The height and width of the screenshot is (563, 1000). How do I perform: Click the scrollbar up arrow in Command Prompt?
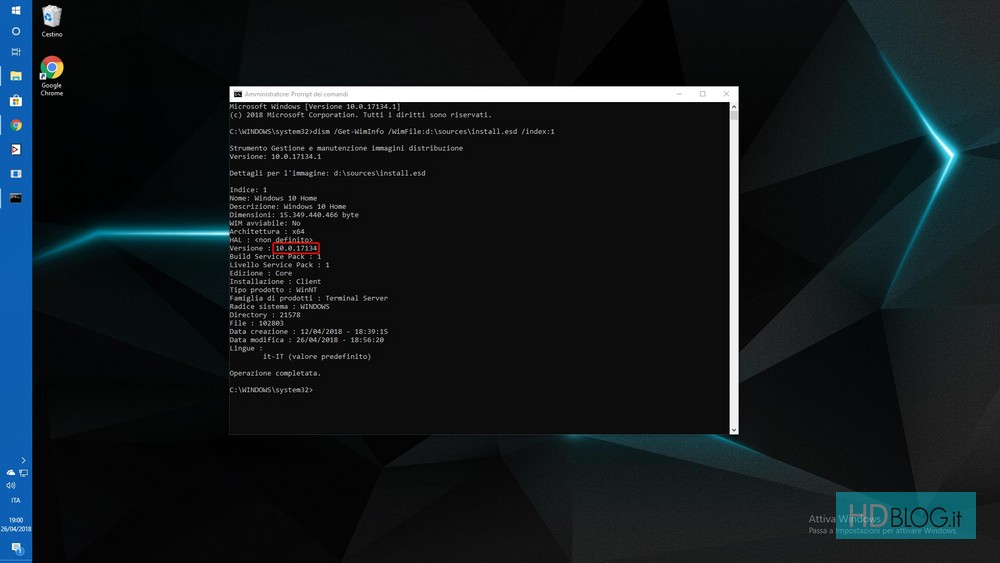coord(734,105)
